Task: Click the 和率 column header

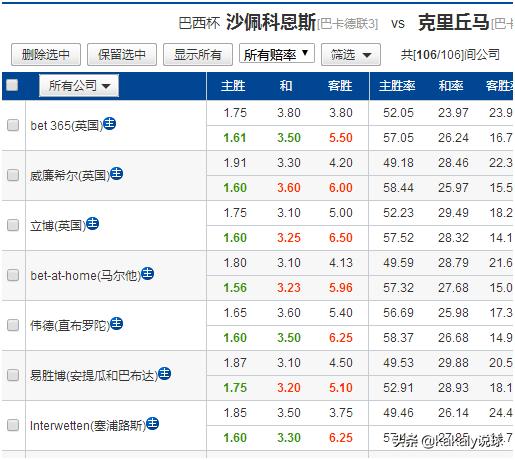Action: 451,86
